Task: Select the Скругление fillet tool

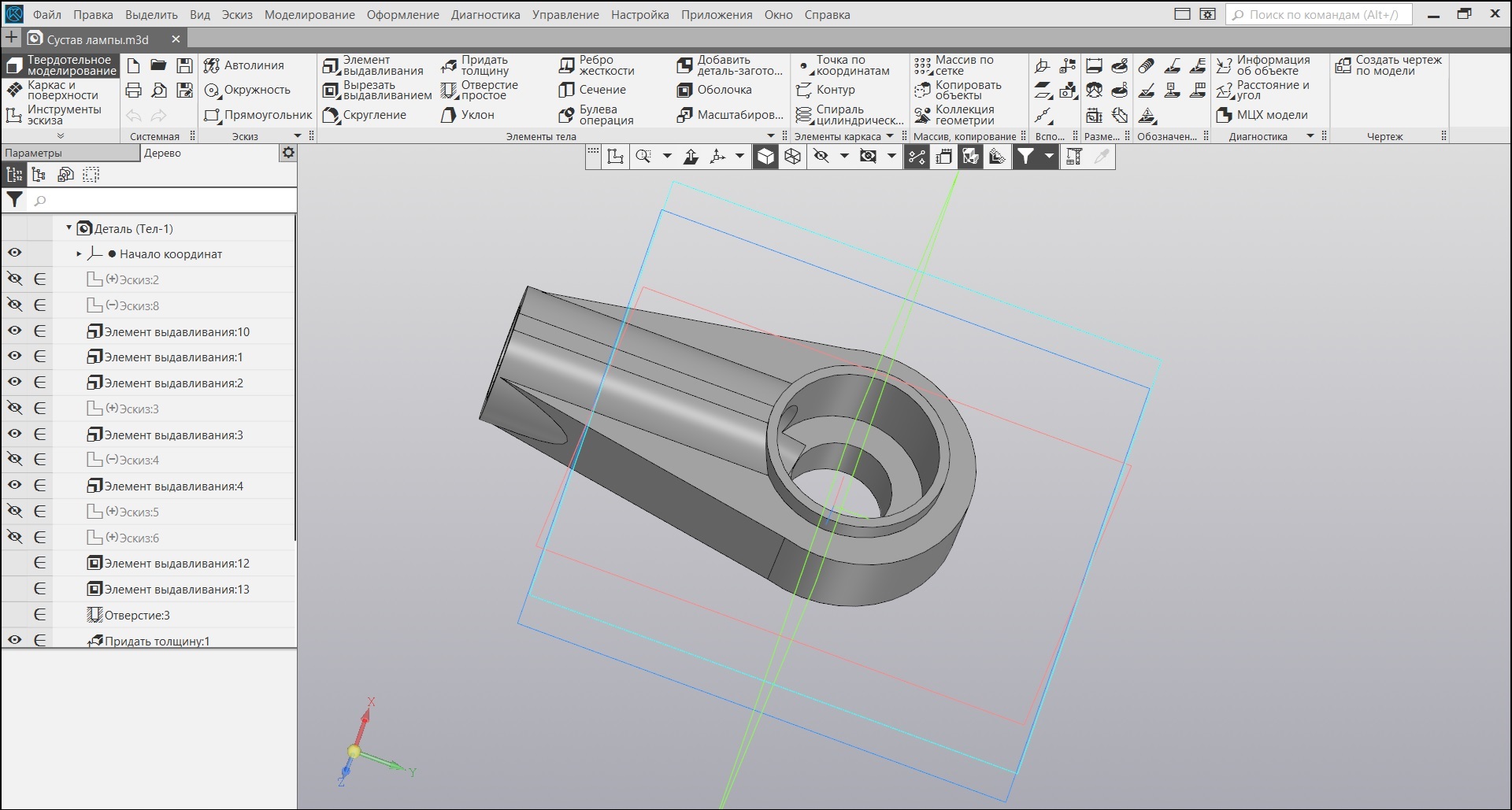Action: (365, 115)
